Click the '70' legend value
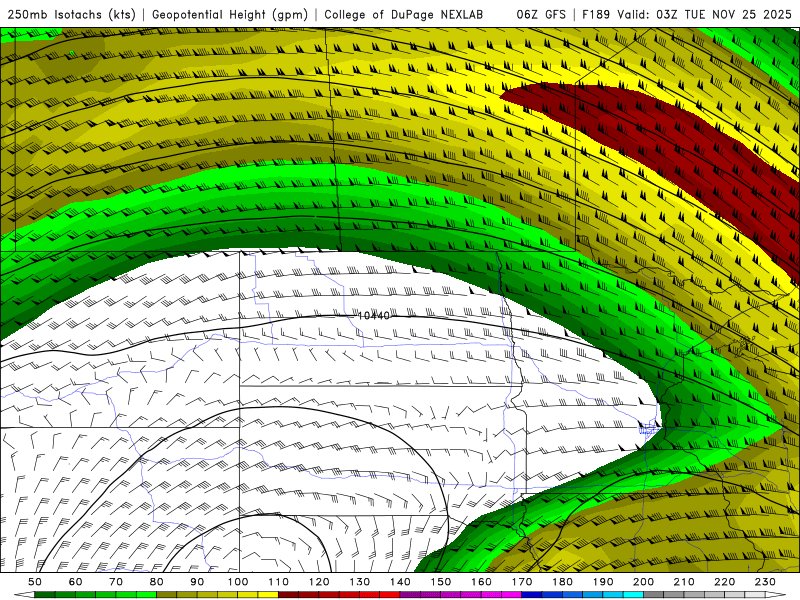Image resolution: width=800 pixels, height=600 pixels. pyautogui.click(x=116, y=582)
